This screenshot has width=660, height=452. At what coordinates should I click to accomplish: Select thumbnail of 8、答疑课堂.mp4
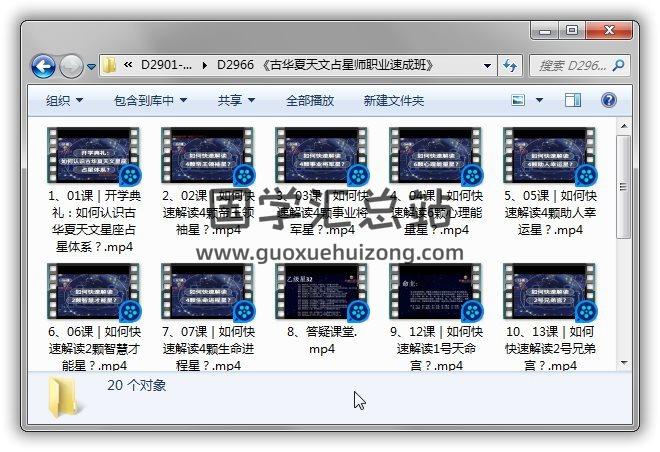322,292
